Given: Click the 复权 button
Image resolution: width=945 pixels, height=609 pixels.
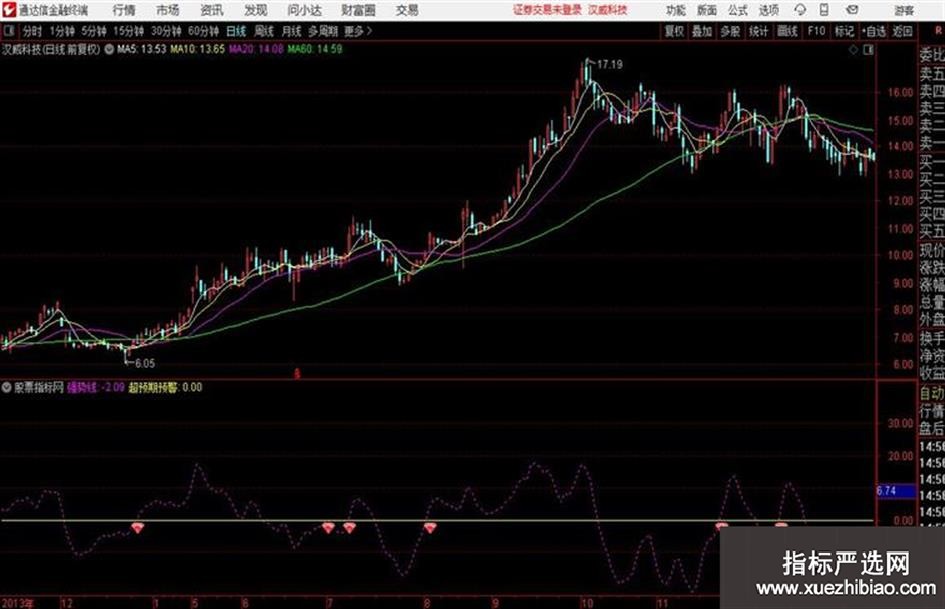Looking at the screenshot, I should pyautogui.click(x=674, y=31).
